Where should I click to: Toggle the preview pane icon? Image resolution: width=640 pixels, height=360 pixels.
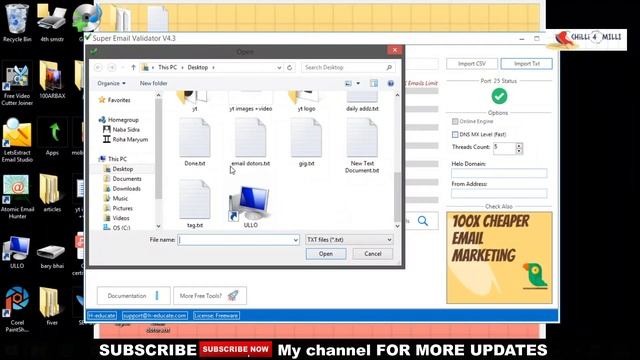coord(374,83)
